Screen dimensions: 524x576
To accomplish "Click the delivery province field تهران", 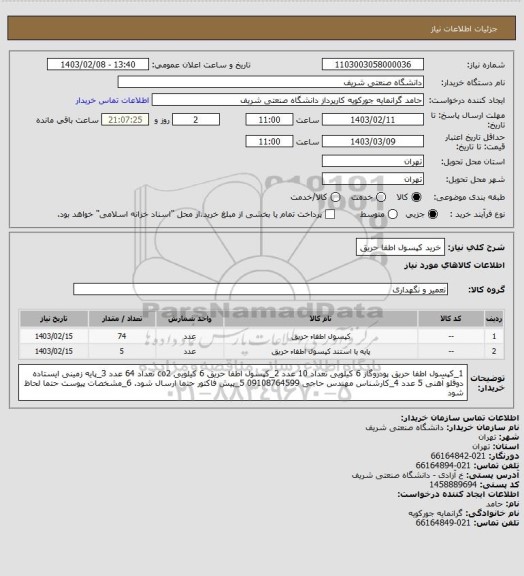I will click(x=373, y=161).
